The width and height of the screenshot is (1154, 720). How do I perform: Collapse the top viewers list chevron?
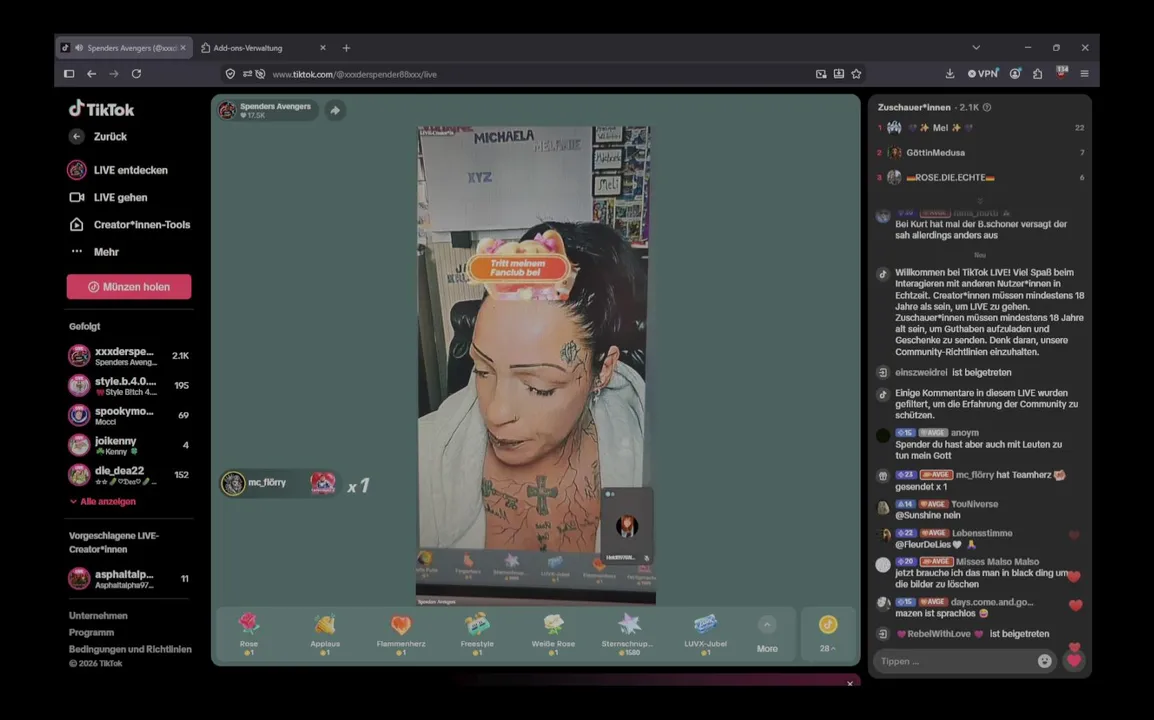click(x=980, y=200)
